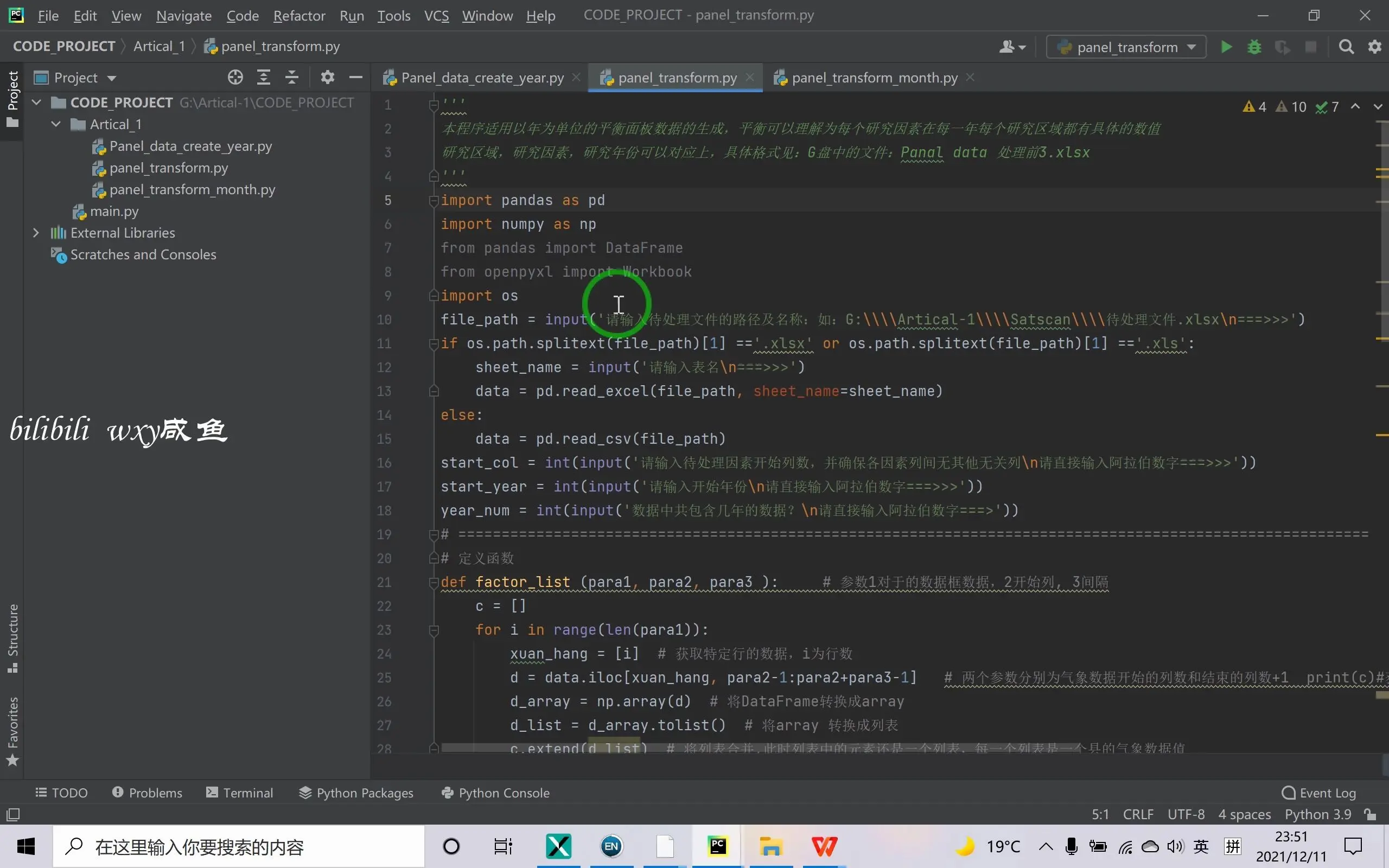Toggle the Project side tool button
This screenshot has width=1389, height=868.
pyautogui.click(x=12, y=99)
